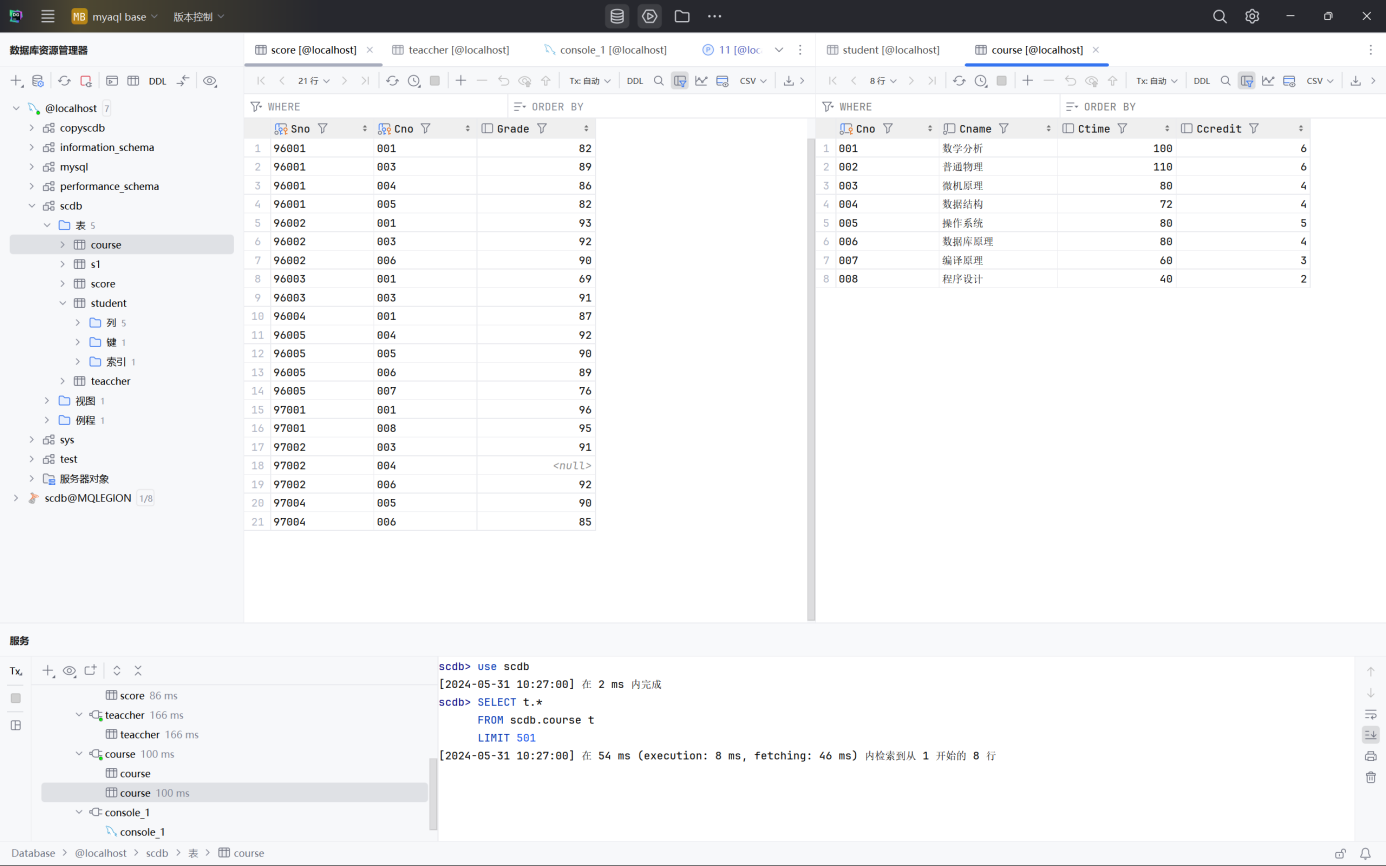Open the main hamburger menu
The height and width of the screenshot is (866, 1386).
(48, 16)
